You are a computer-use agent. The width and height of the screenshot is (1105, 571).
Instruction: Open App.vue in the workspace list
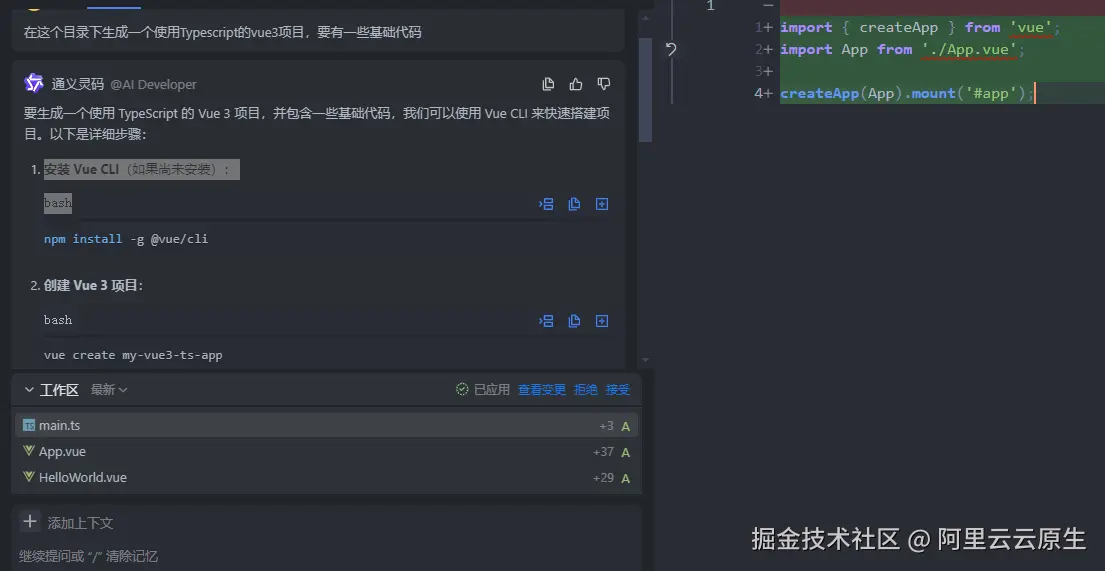[x=326, y=451]
